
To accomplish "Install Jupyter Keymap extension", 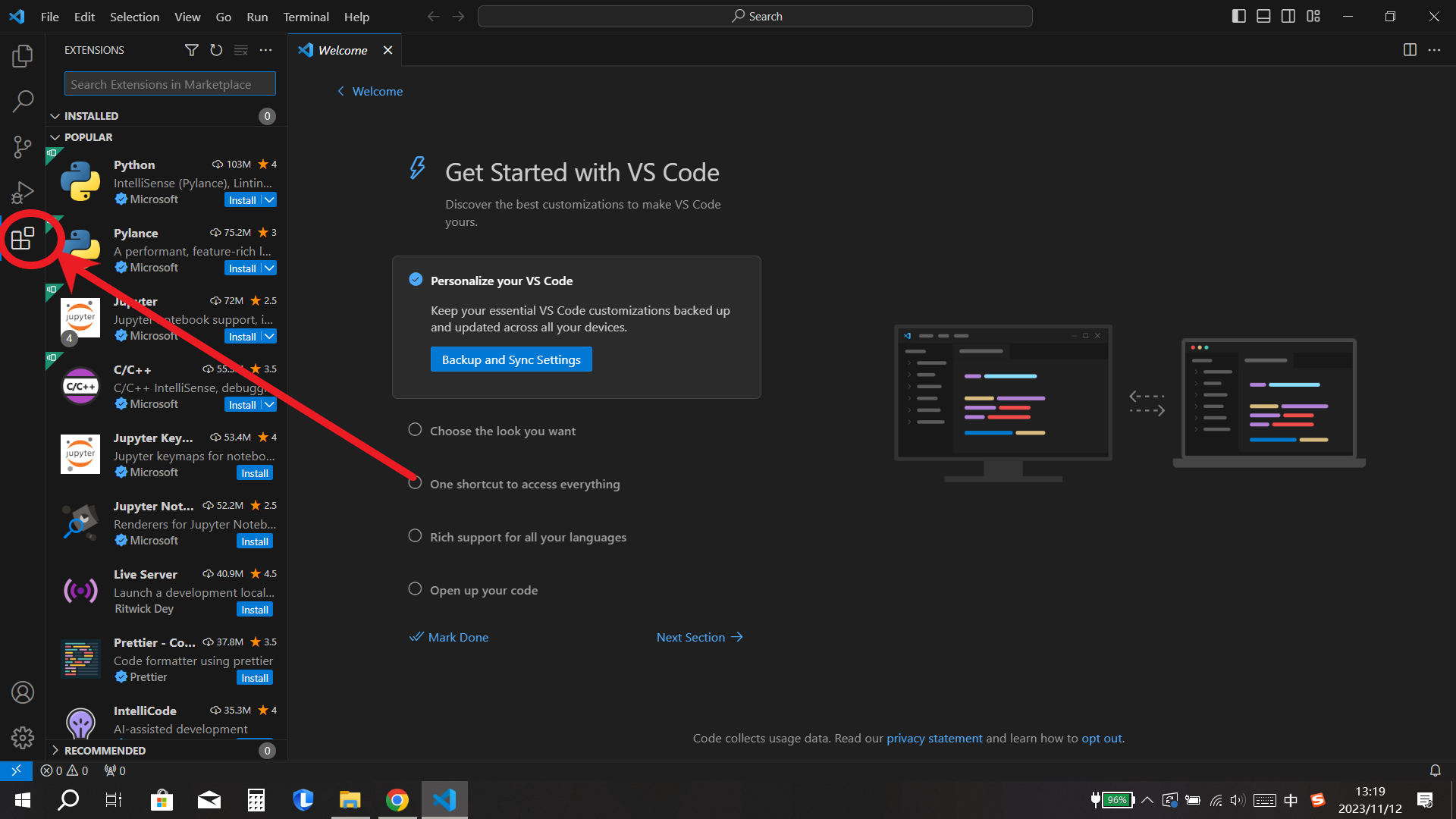I will pyautogui.click(x=255, y=473).
